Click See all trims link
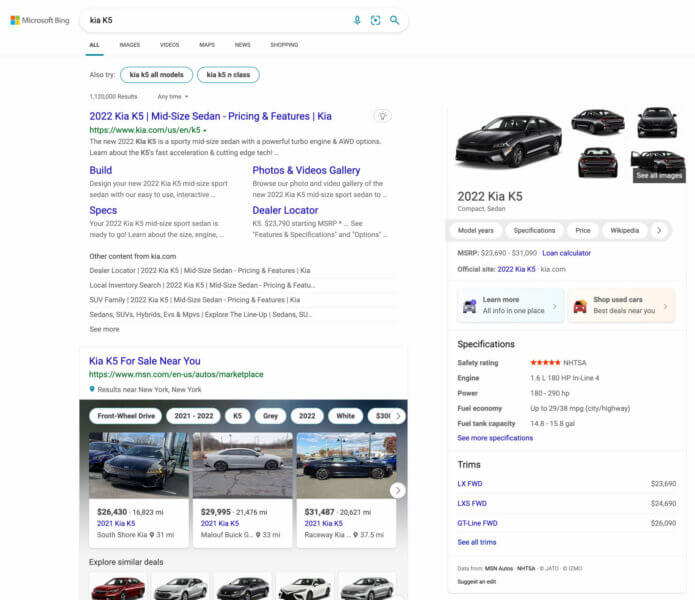The image size is (695, 600). tap(476, 542)
